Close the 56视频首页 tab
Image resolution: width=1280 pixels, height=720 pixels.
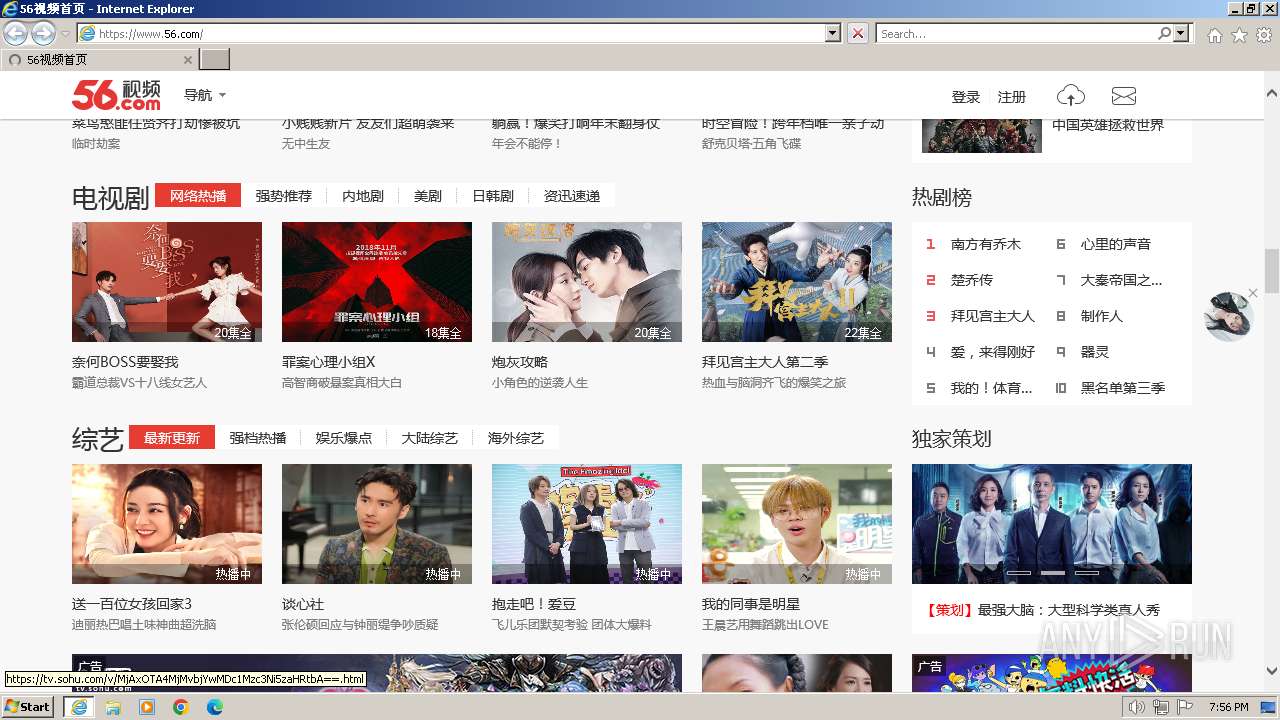click(x=187, y=60)
